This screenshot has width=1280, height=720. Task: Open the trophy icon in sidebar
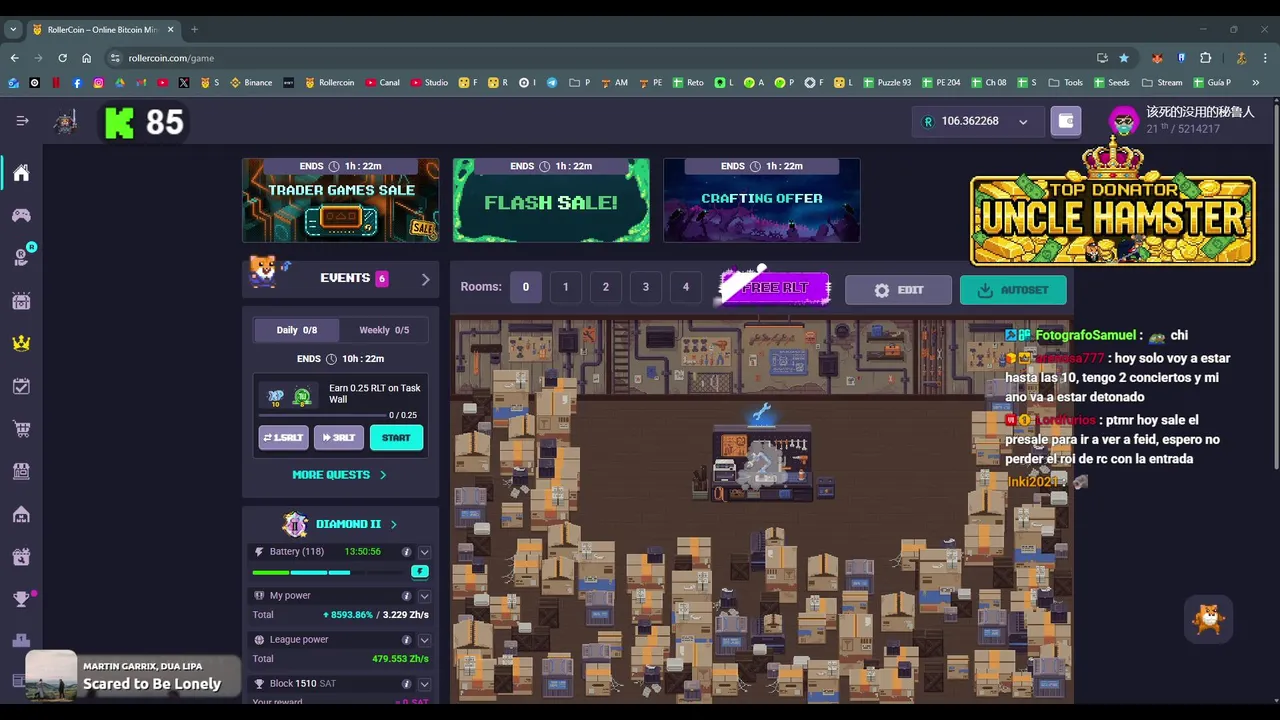pos(21,599)
